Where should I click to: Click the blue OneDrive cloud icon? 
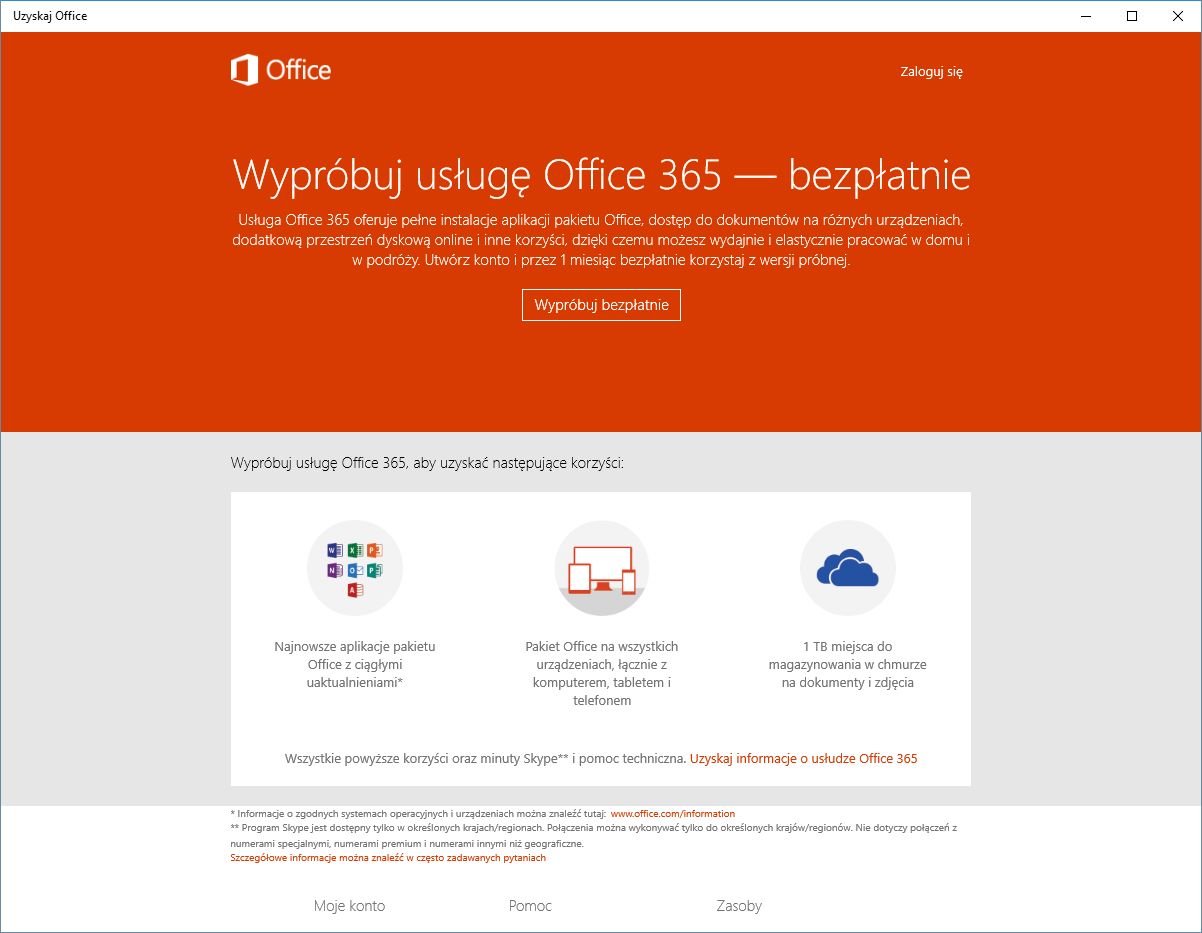847,569
